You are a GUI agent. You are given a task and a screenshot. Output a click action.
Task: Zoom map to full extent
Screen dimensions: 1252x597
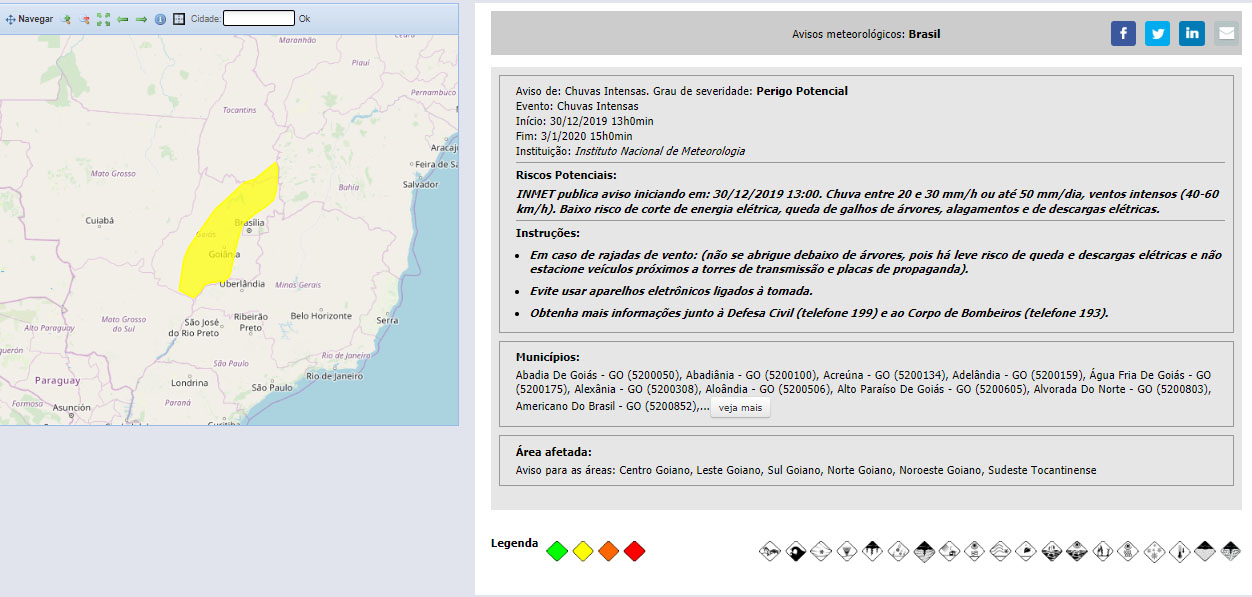(x=103, y=19)
